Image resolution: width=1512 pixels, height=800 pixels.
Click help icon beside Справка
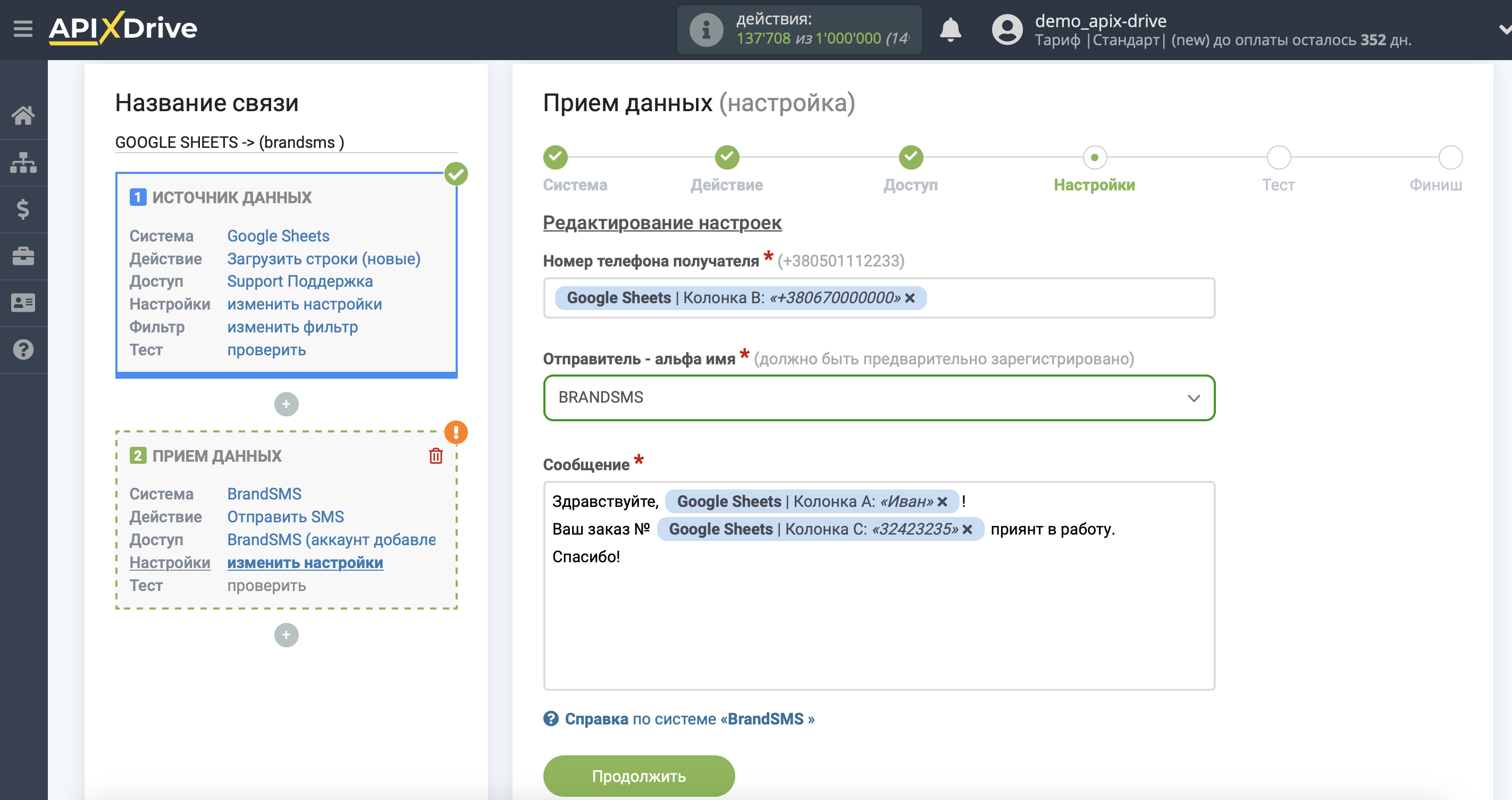tap(551, 719)
